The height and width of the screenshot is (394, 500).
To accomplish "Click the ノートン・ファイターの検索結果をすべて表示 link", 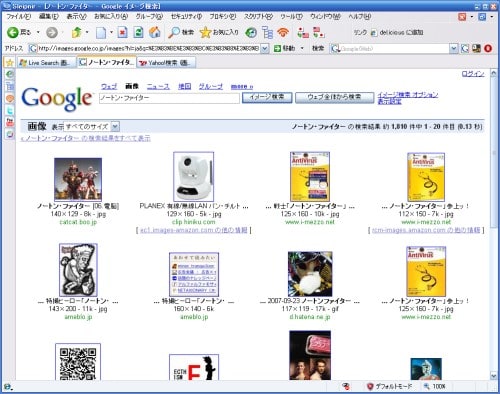I will coord(86,138).
